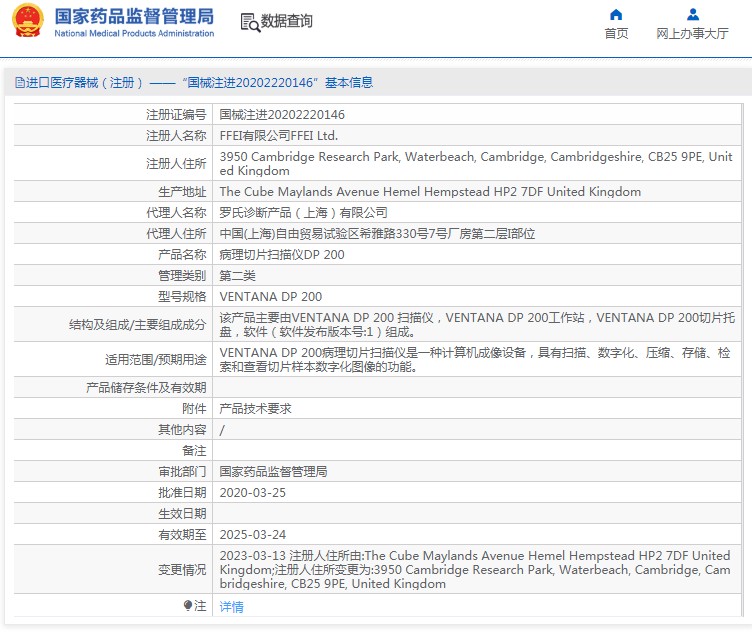Click the 附件 row label
This screenshot has width=752, height=633.
click(x=194, y=409)
